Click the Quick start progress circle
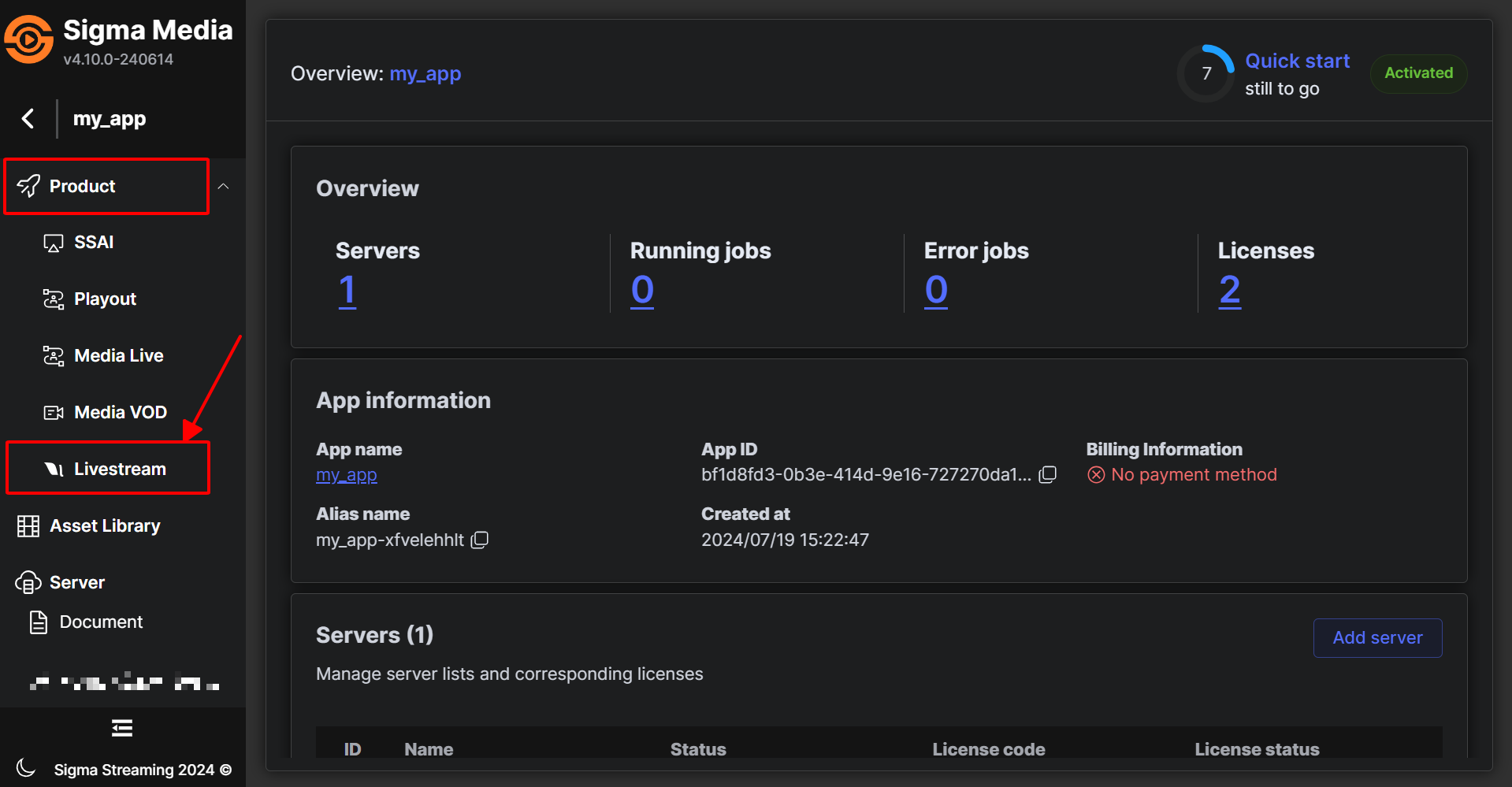The height and width of the screenshot is (787, 1512). click(1206, 74)
